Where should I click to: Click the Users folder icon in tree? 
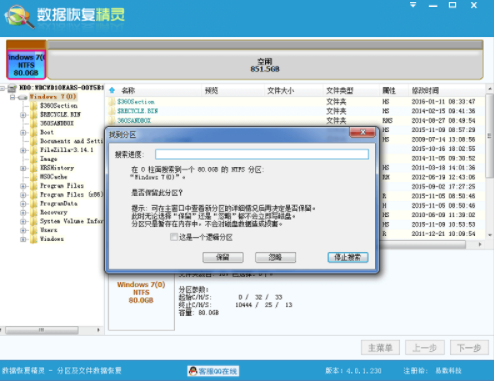pyautogui.click(x=34, y=230)
